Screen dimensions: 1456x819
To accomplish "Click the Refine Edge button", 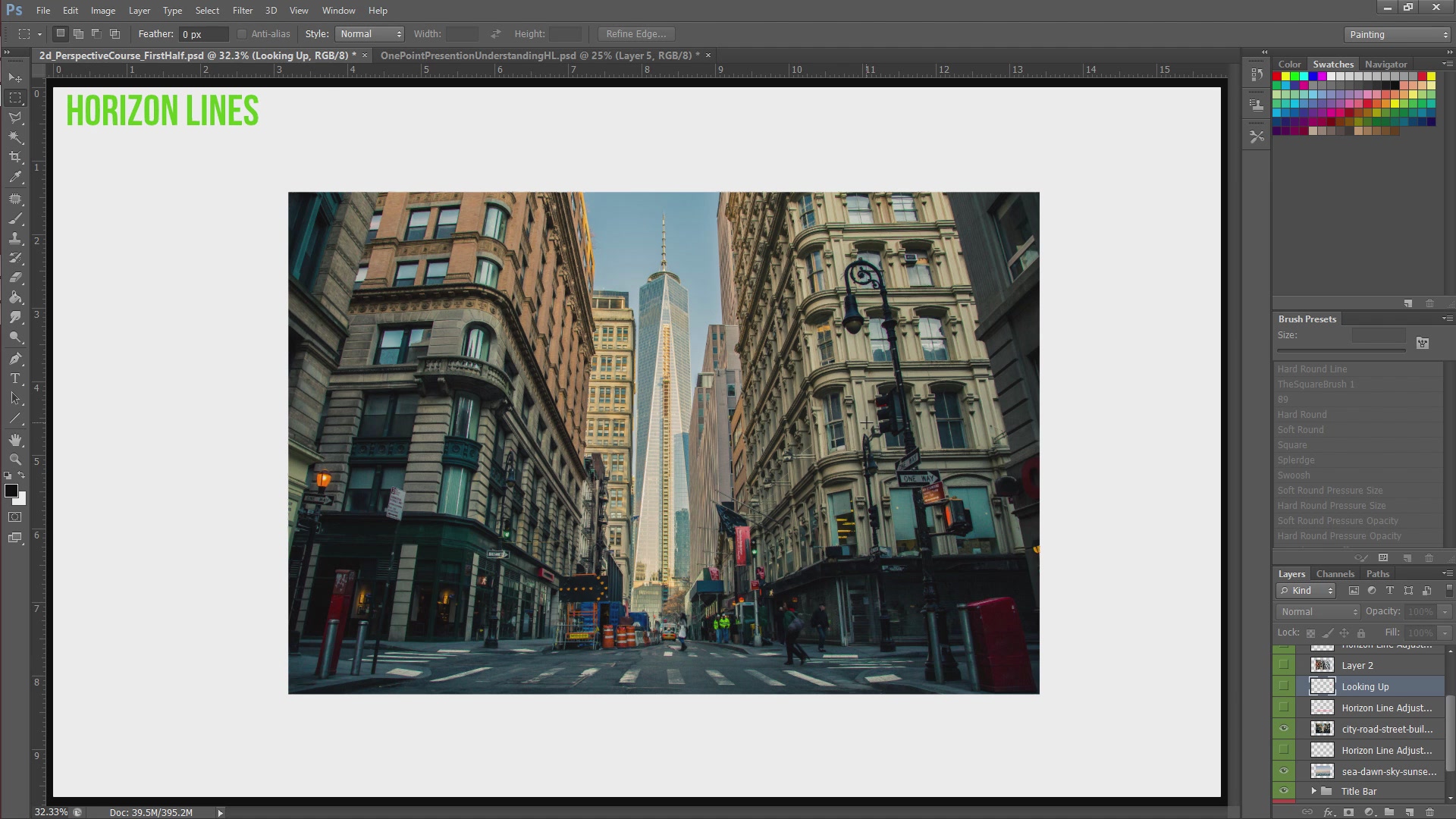I will (x=636, y=34).
